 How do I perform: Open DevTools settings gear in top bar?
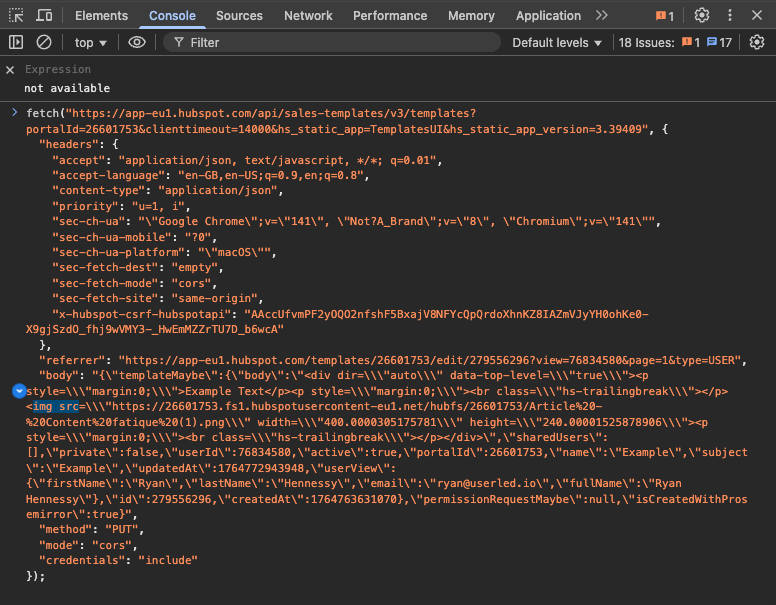pyautogui.click(x=702, y=16)
